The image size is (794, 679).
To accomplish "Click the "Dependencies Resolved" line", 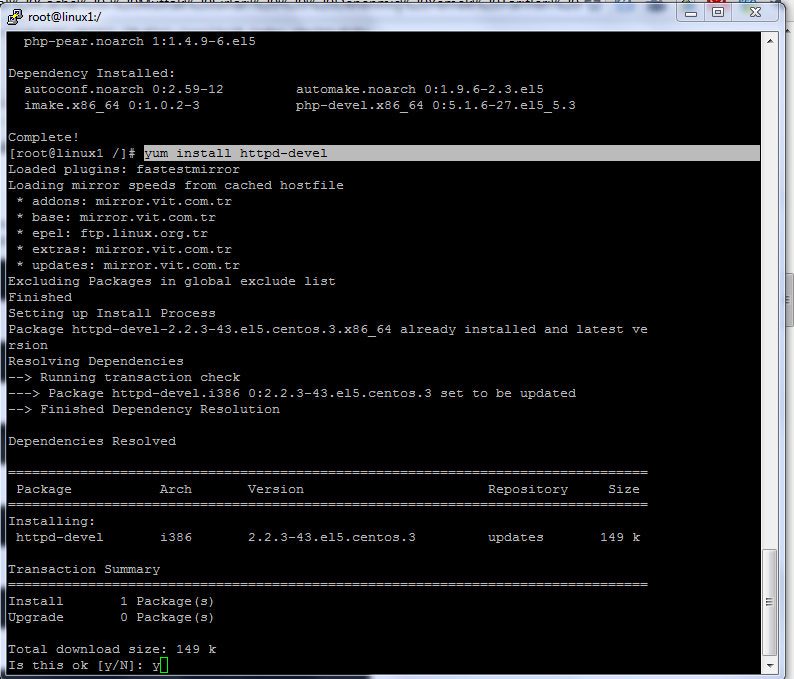I will click(x=92, y=441).
